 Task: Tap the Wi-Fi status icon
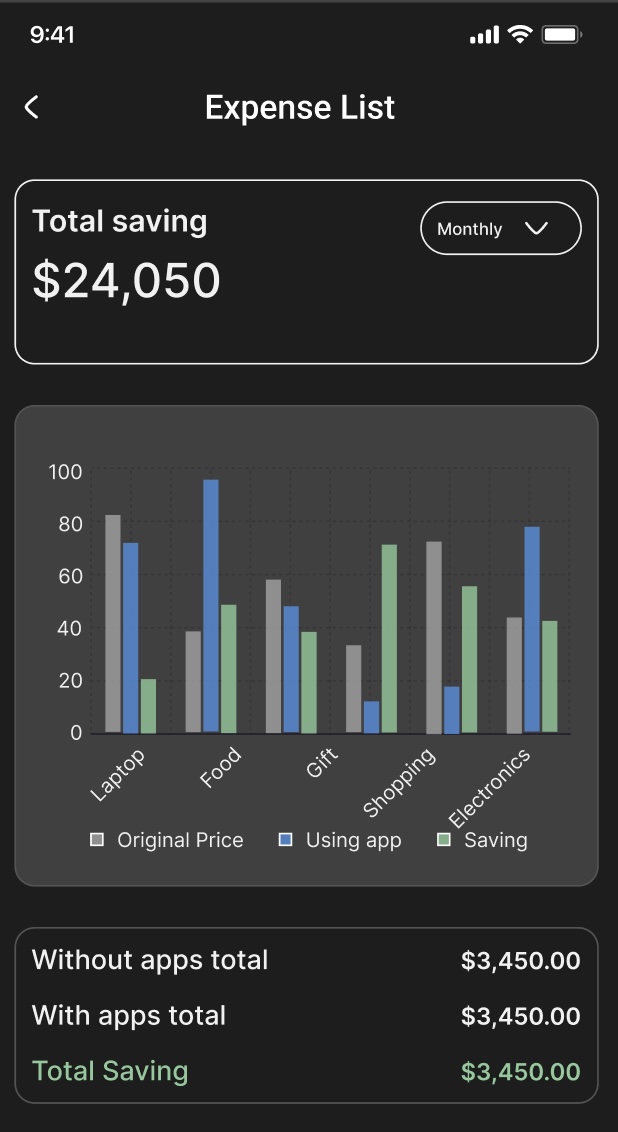(519, 35)
